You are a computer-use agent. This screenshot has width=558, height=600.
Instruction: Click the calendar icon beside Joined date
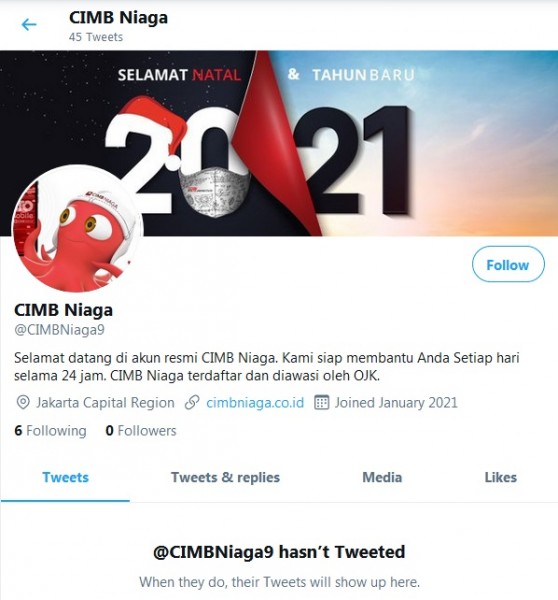coord(321,403)
